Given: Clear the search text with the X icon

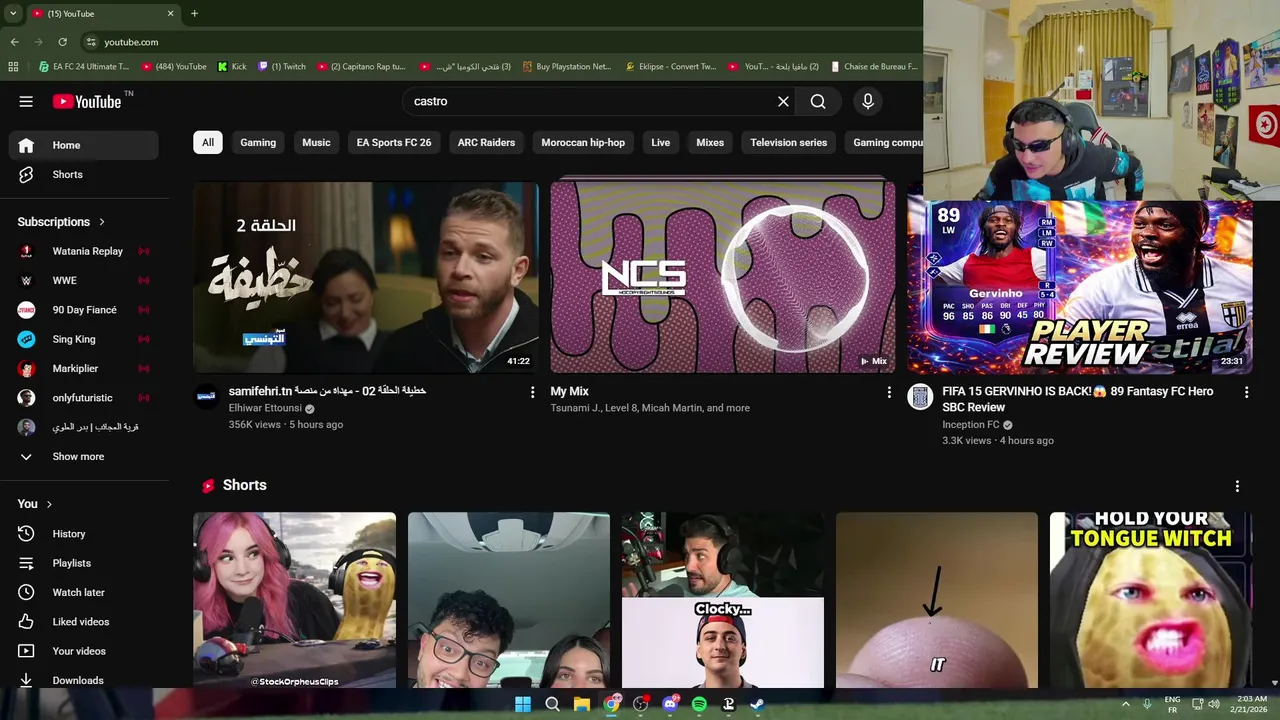Looking at the screenshot, I should 783,101.
